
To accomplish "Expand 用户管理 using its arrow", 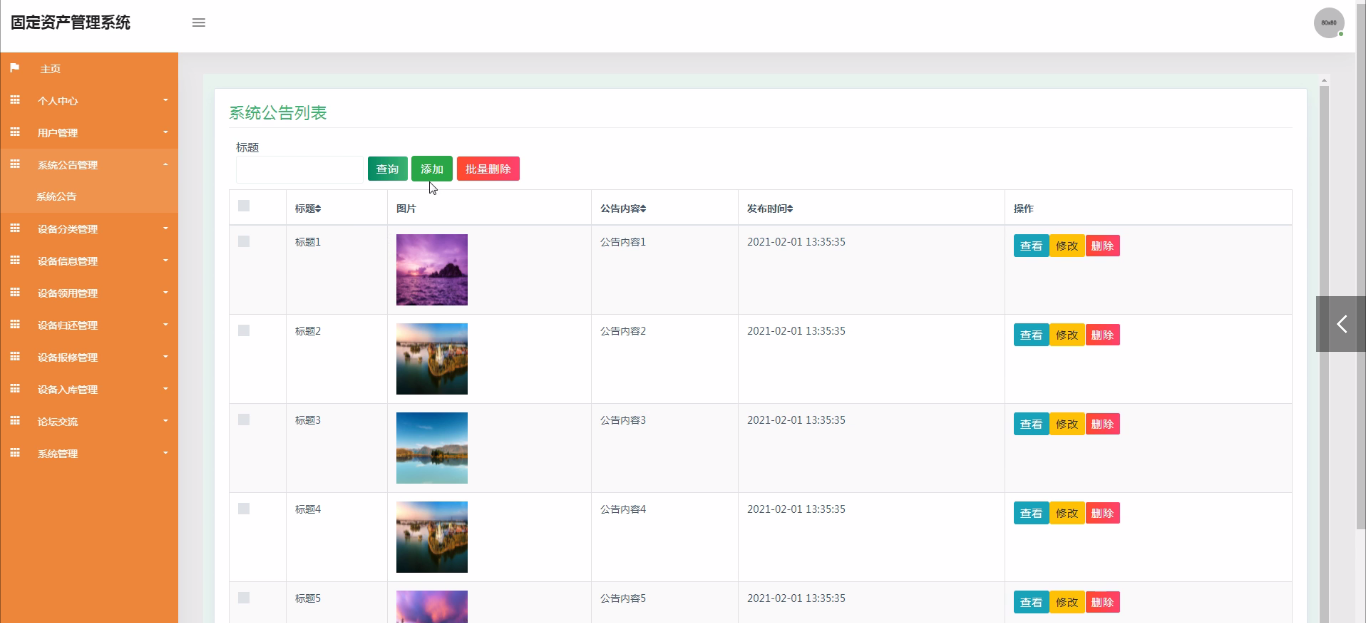I will click(x=166, y=133).
